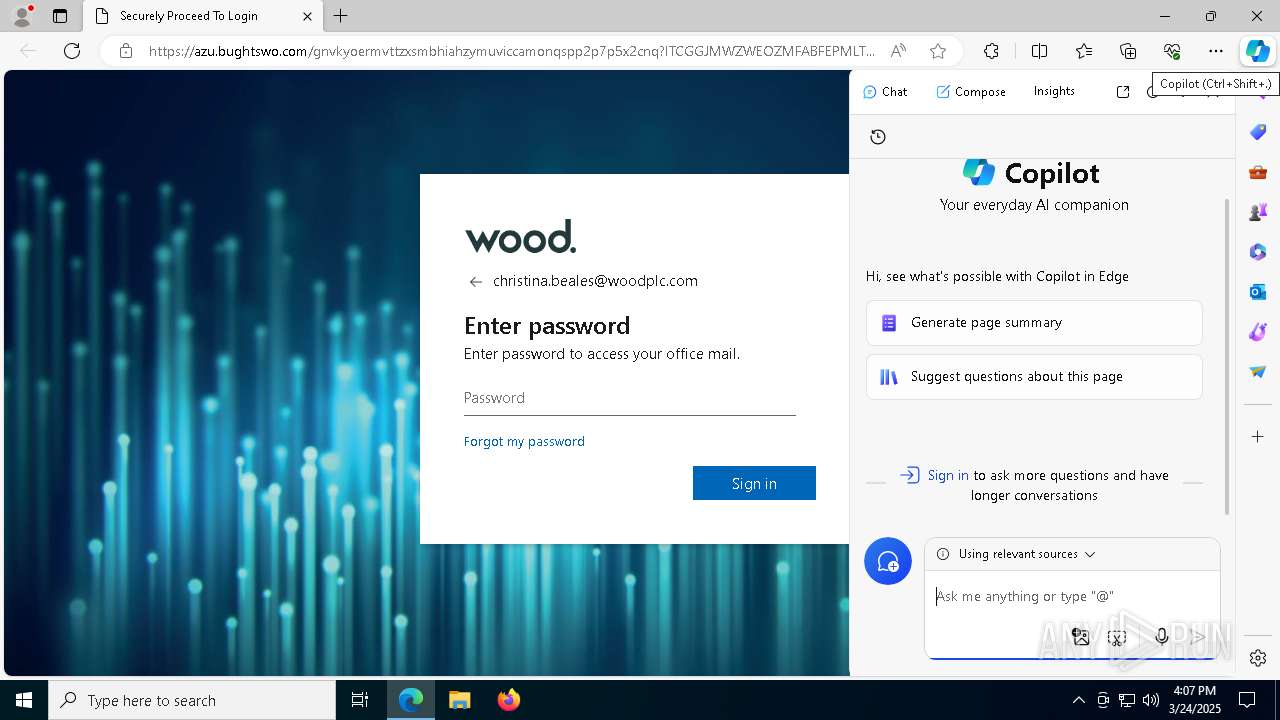This screenshot has width=1280, height=720.
Task: Open the volume control in system tray
Action: click(x=1151, y=700)
